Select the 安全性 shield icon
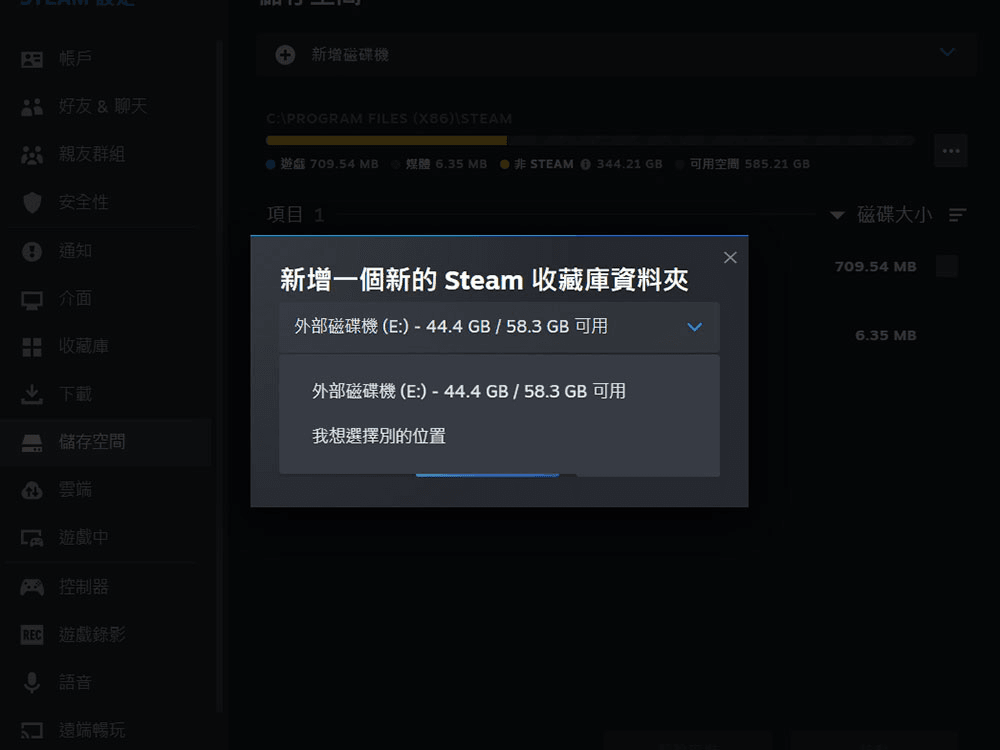1000x750 pixels. (32, 203)
